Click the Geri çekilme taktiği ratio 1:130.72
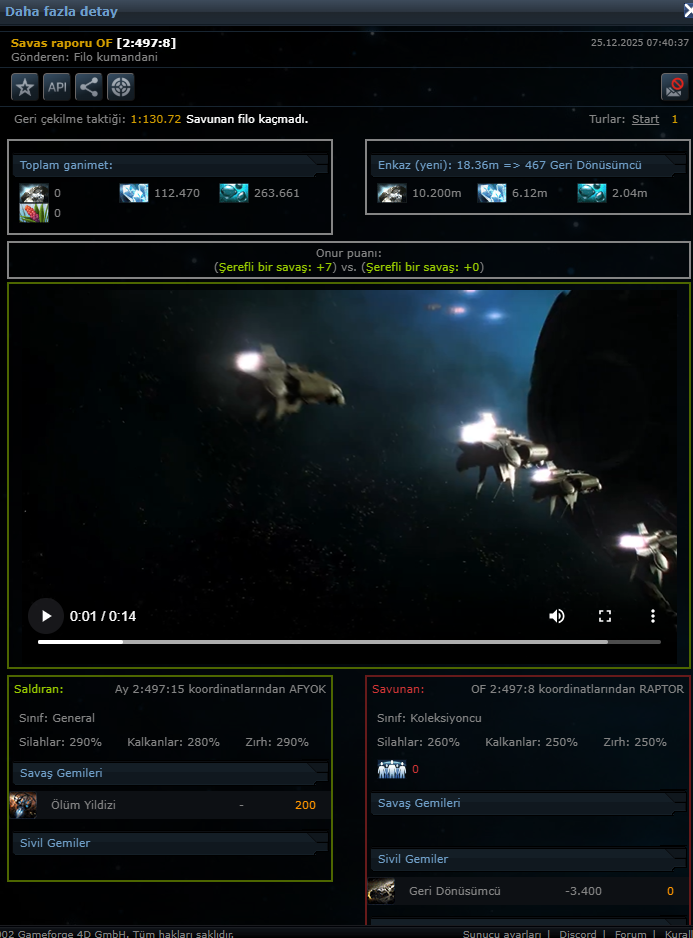This screenshot has width=693, height=938. point(156,119)
